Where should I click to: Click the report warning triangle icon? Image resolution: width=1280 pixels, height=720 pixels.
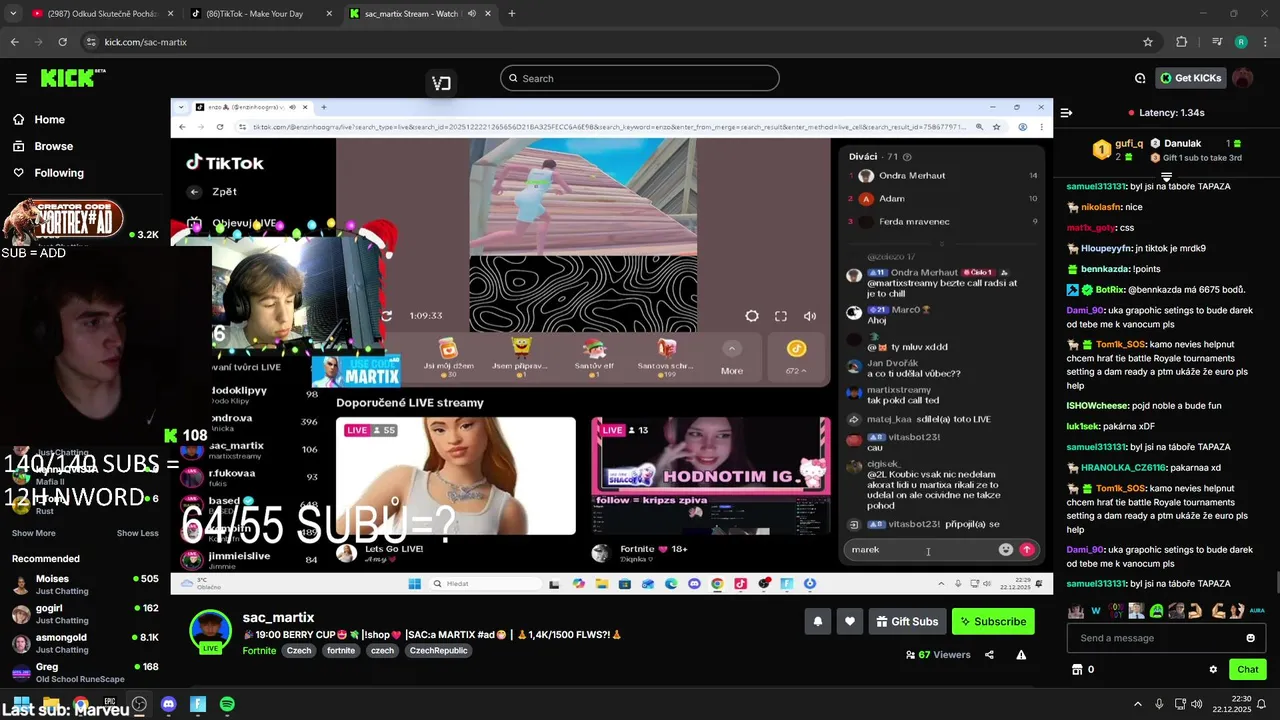click(x=1021, y=655)
